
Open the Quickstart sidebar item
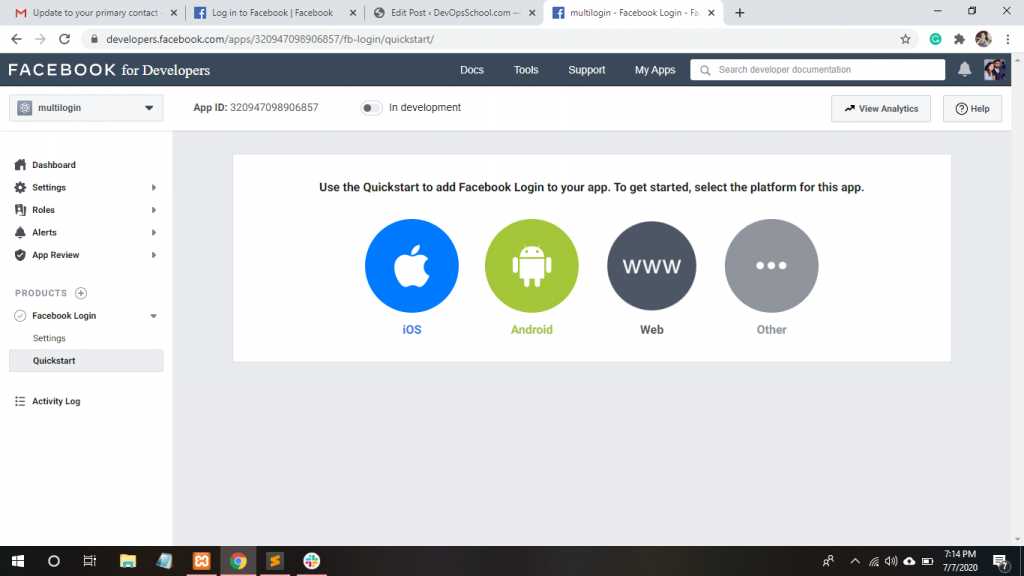(86, 360)
